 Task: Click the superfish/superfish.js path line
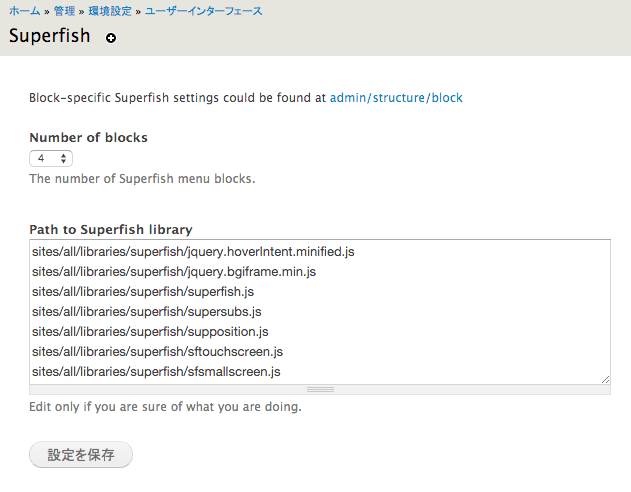(x=143, y=292)
